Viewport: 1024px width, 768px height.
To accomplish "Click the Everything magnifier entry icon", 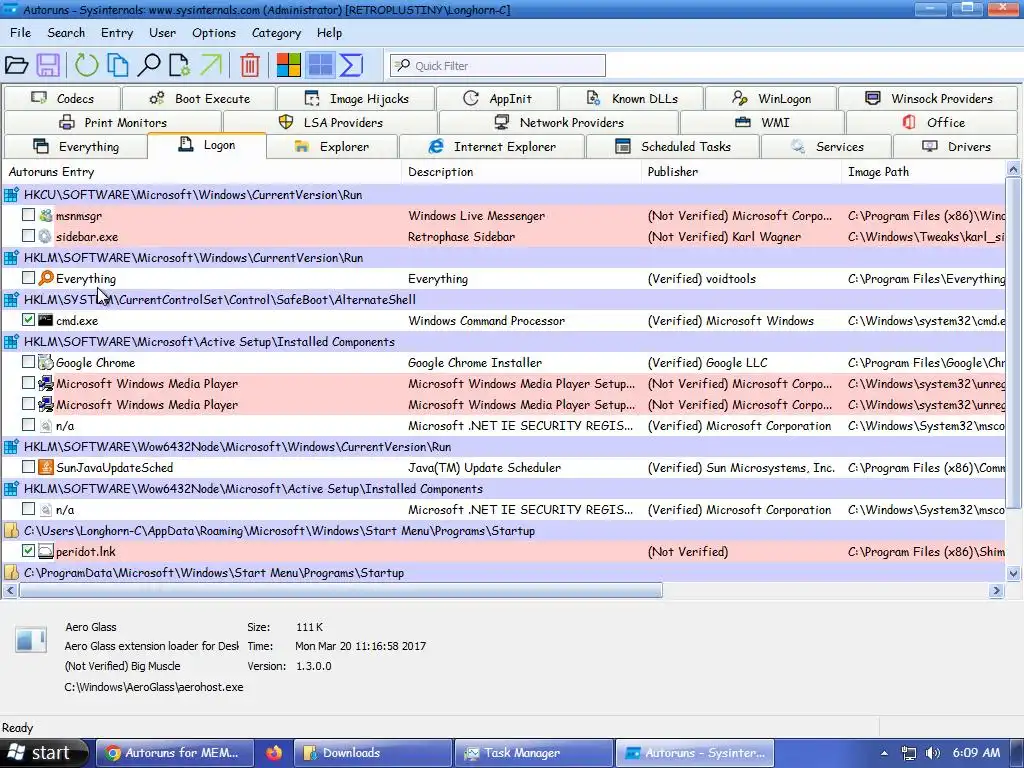I will (46, 278).
